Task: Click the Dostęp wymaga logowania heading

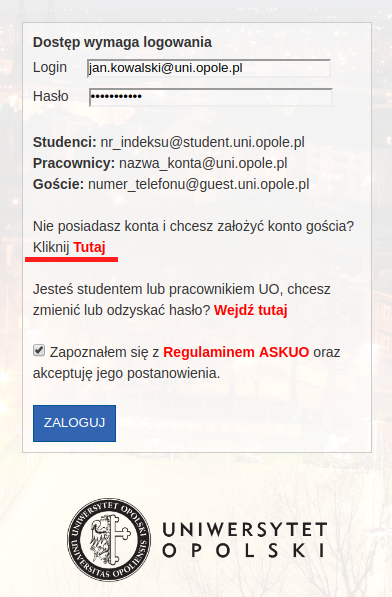Action: 122,42
